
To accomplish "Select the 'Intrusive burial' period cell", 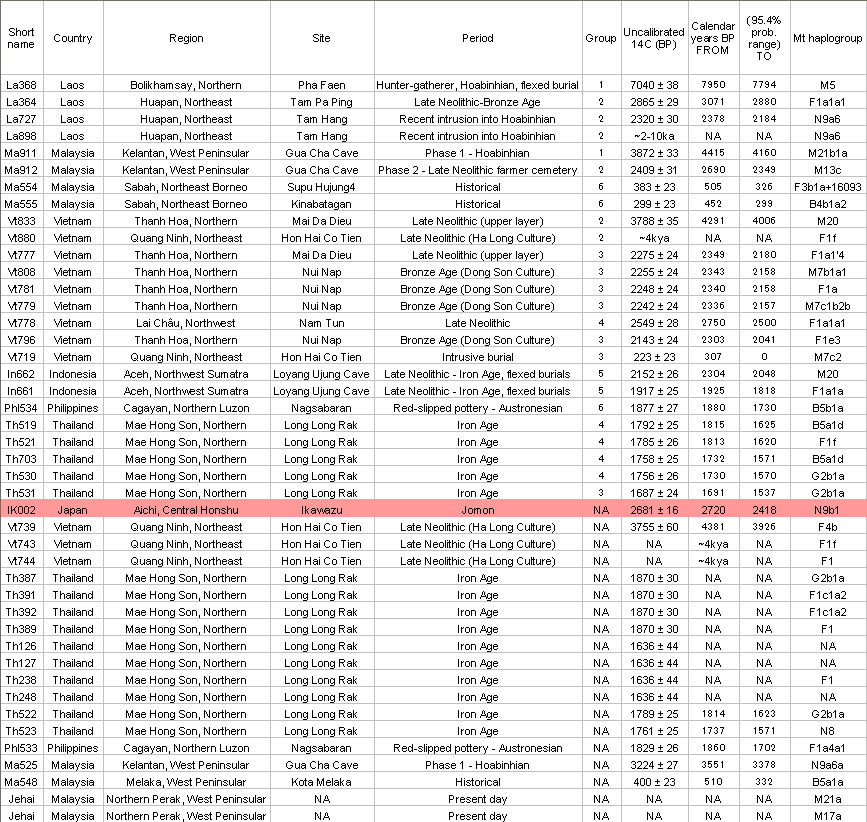I will 478,357.
